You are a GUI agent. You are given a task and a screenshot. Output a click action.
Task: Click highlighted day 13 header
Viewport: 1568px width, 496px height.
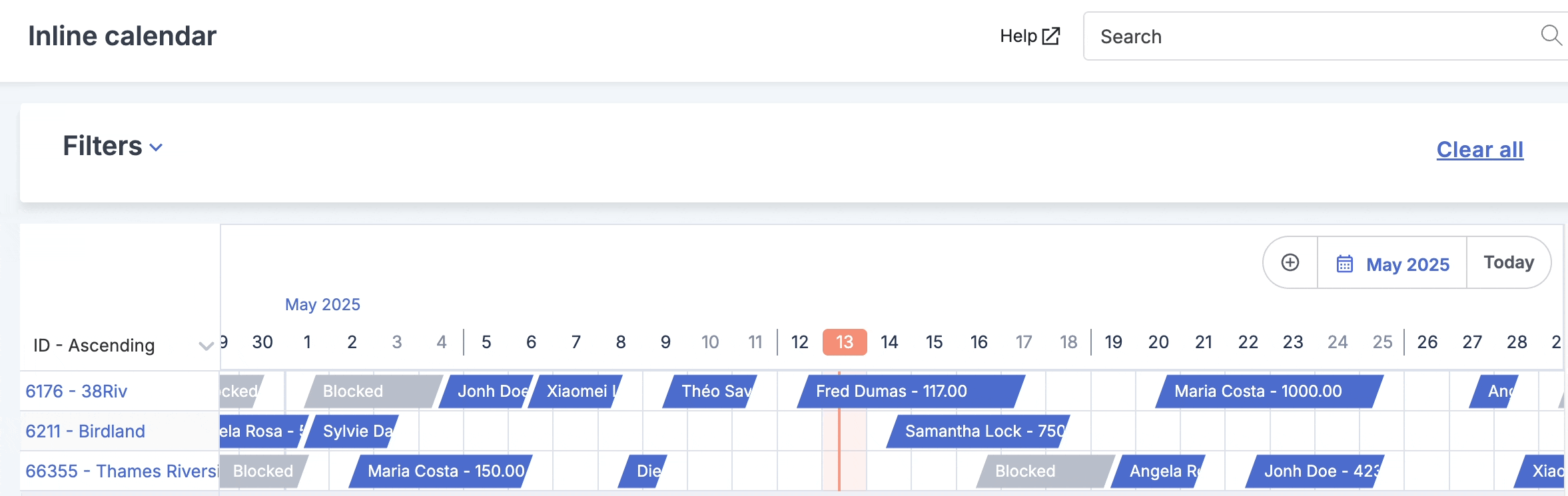pyautogui.click(x=845, y=342)
